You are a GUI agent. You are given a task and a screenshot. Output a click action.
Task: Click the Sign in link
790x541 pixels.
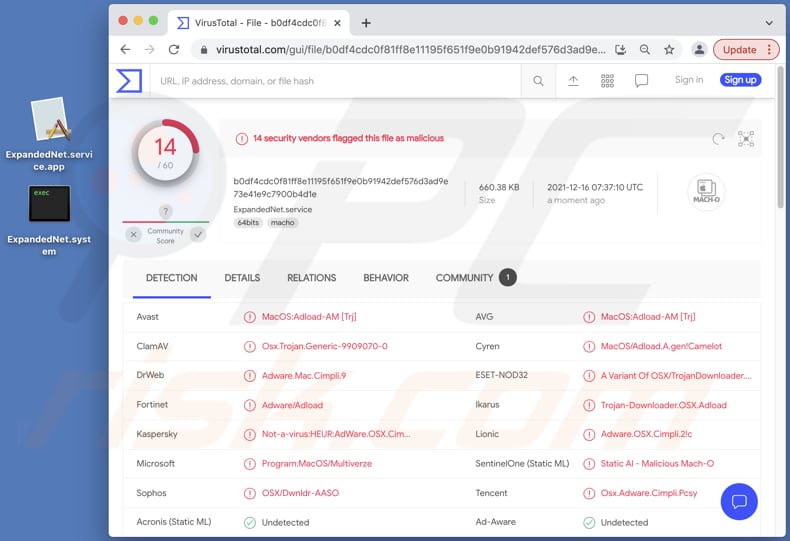689,80
